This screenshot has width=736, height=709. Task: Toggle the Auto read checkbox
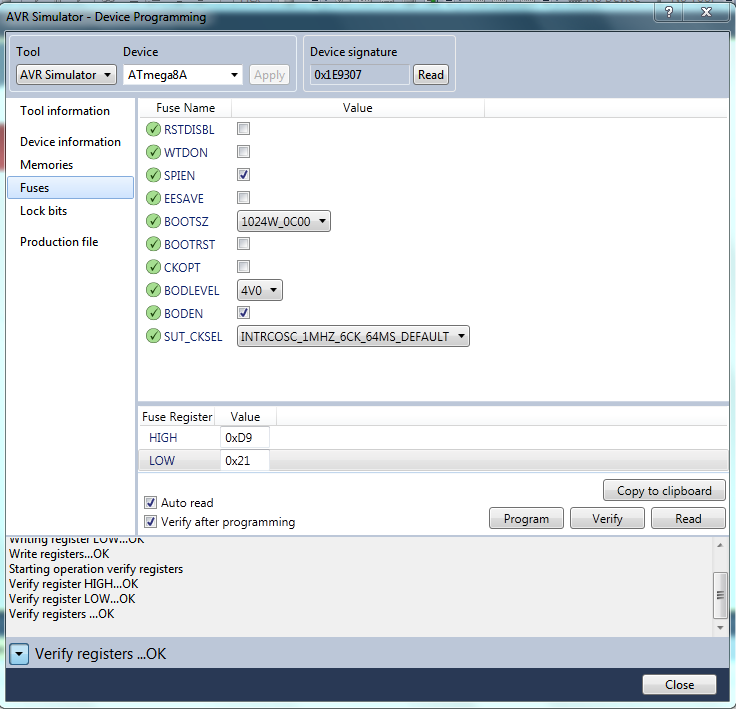coord(150,502)
